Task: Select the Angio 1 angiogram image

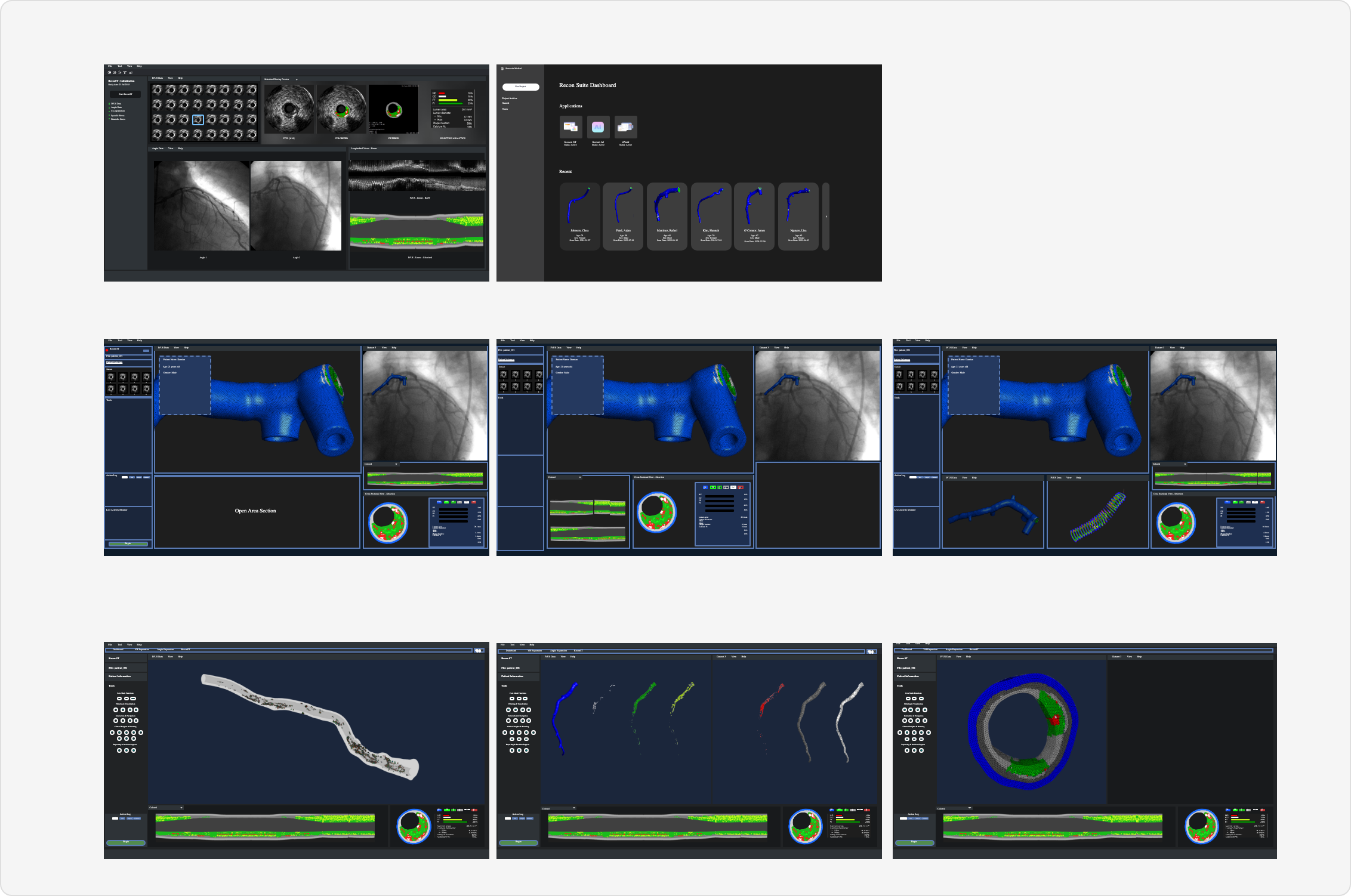Action: [202, 206]
